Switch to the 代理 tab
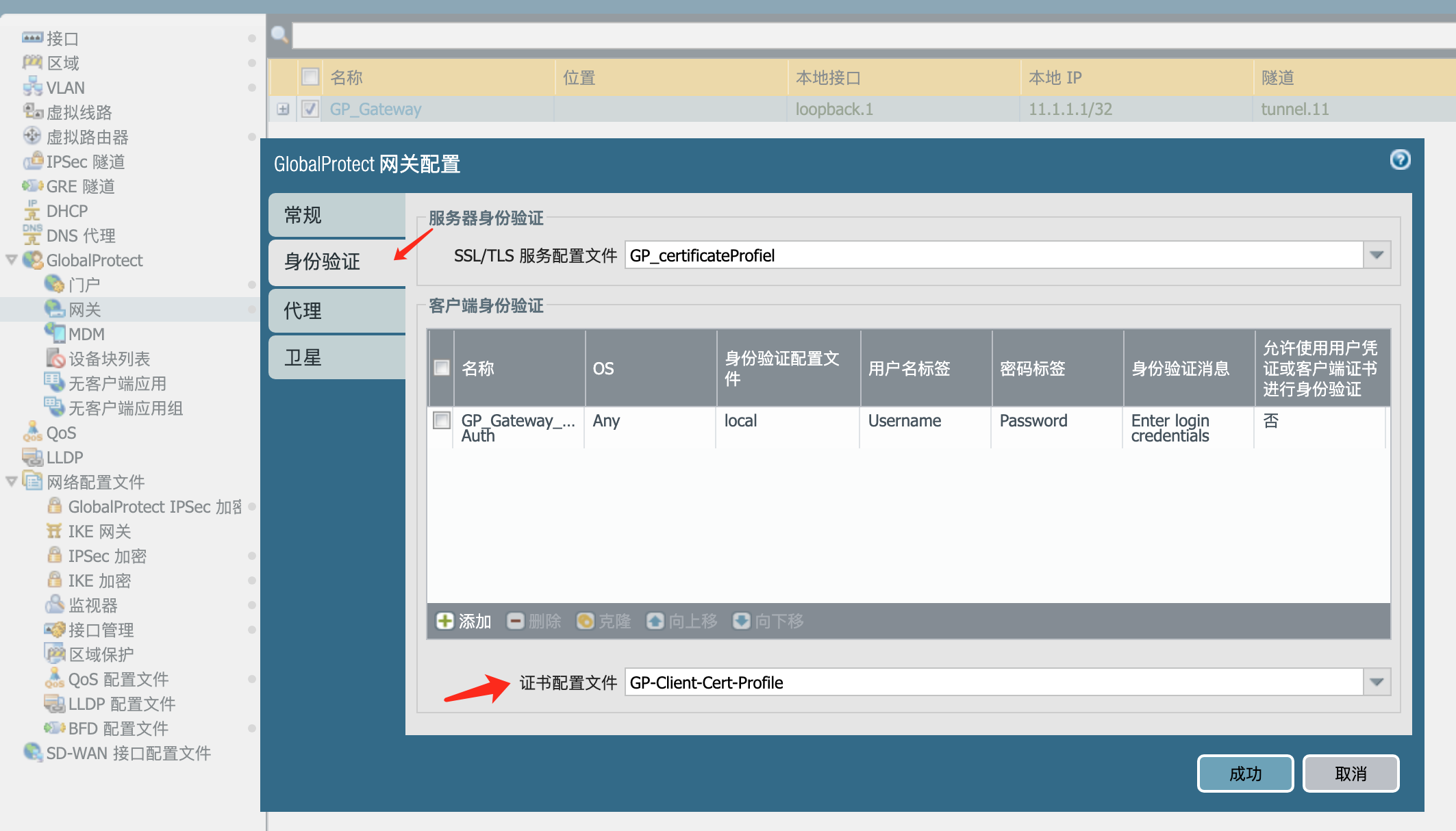This screenshot has width=1456, height=831. tap(337, 311)
